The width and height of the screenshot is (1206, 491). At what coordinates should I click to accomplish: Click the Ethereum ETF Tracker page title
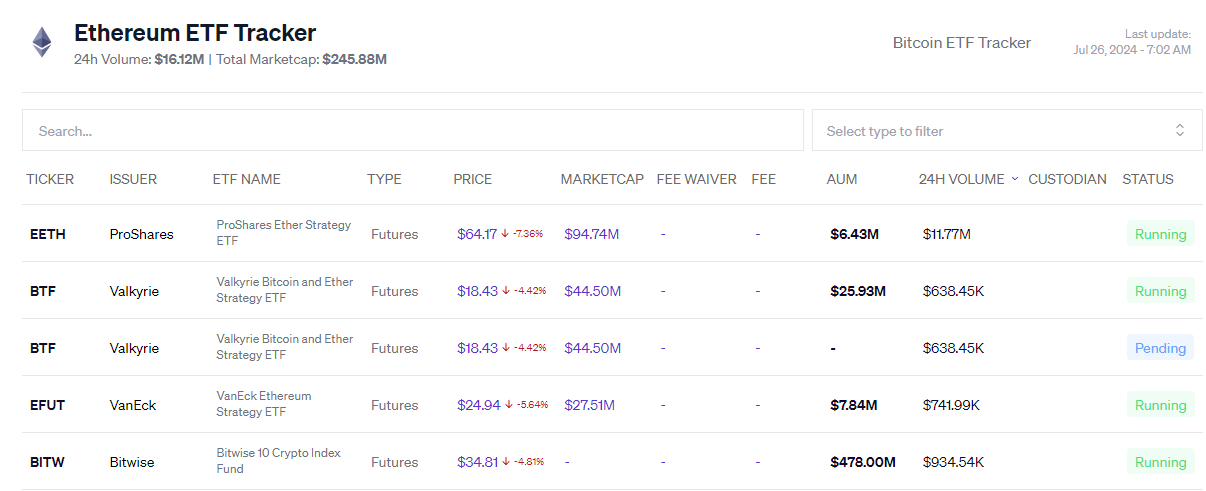(x=195, y=33)
